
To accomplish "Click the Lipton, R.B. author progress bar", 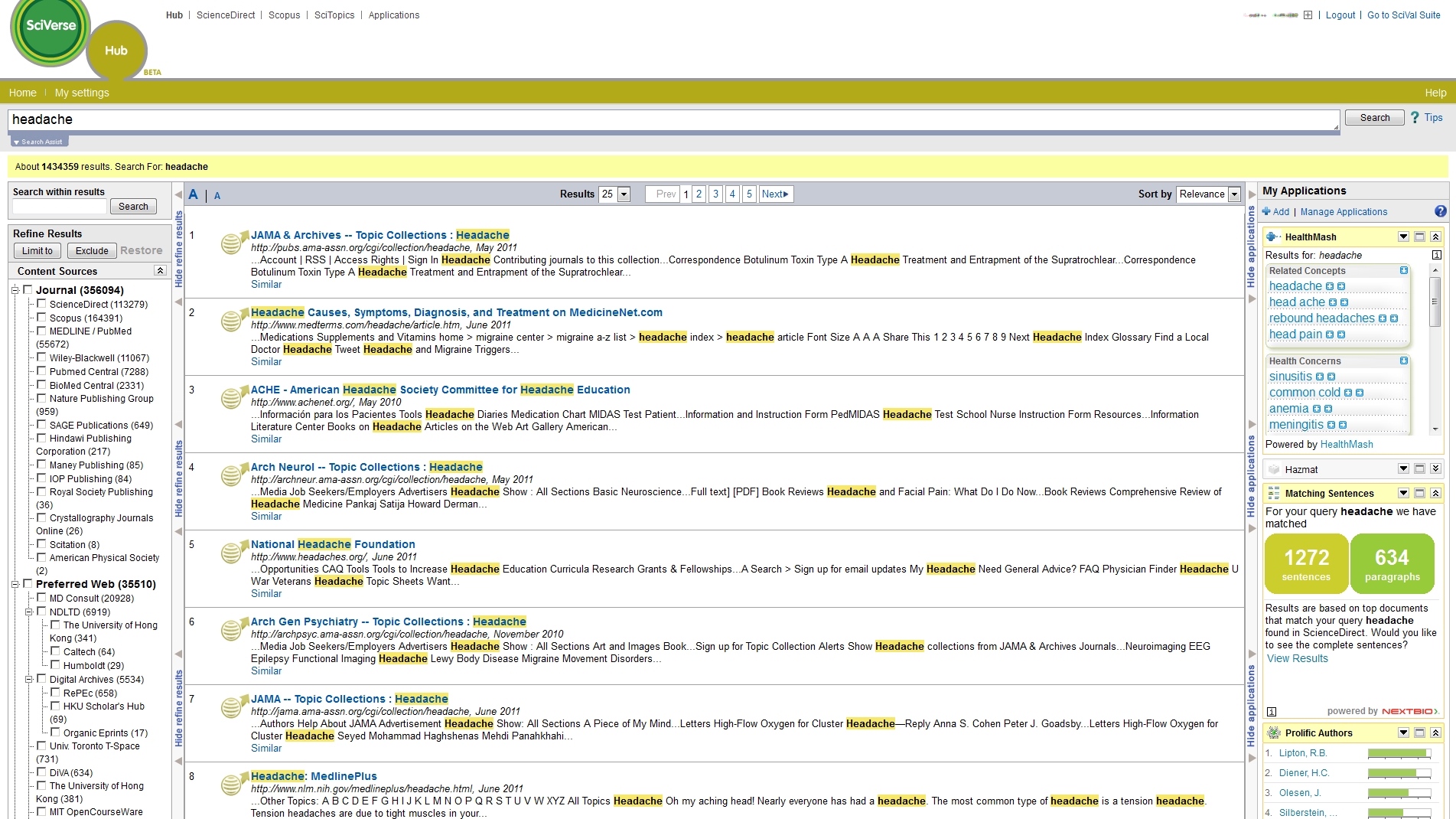I will pos(1399,753).
